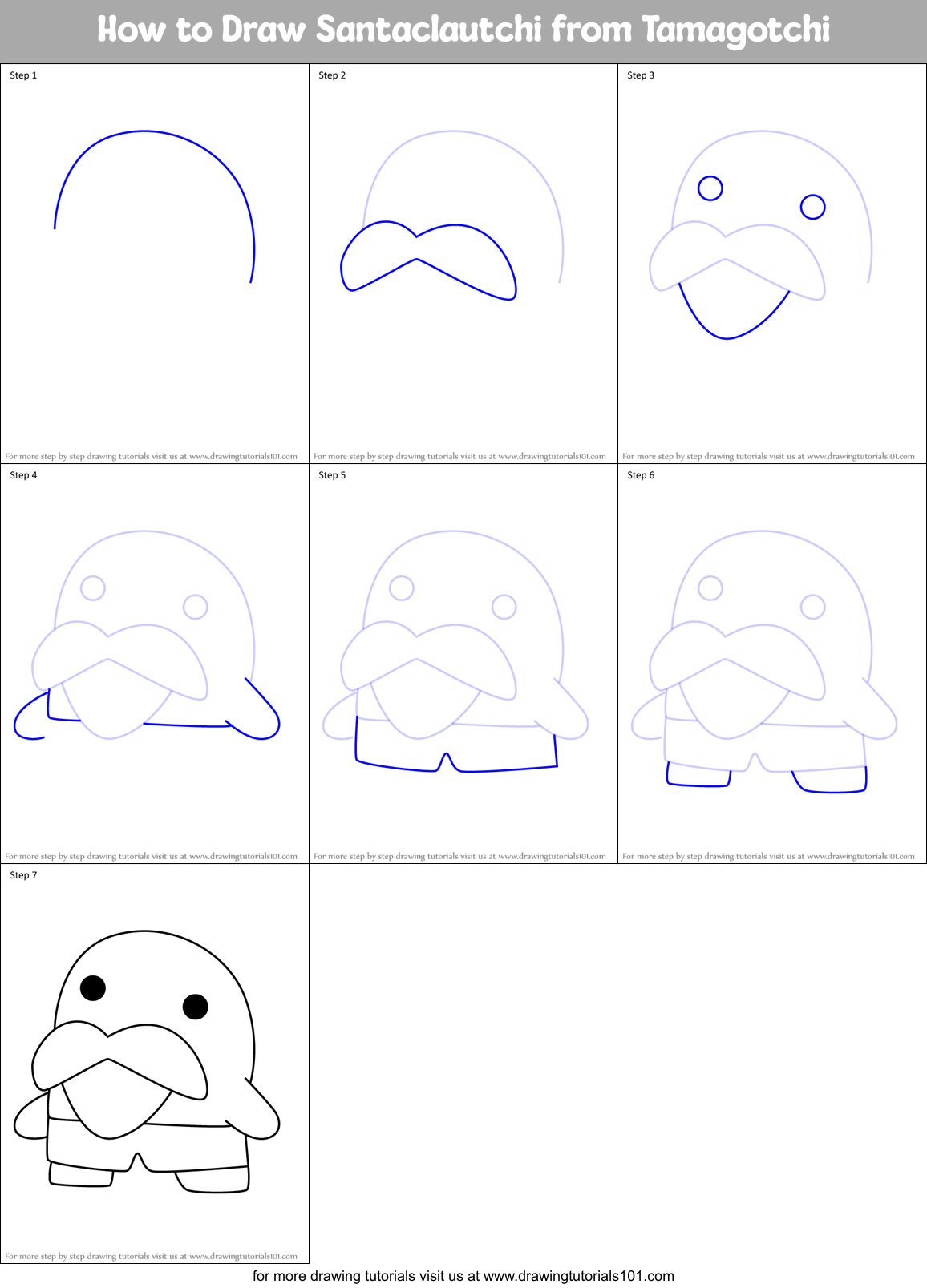Screen dimensions: 927x1288
Task: Click the title 'How to Draw Santaclautchi from Tamagotchi'
Action: [463, 30]
